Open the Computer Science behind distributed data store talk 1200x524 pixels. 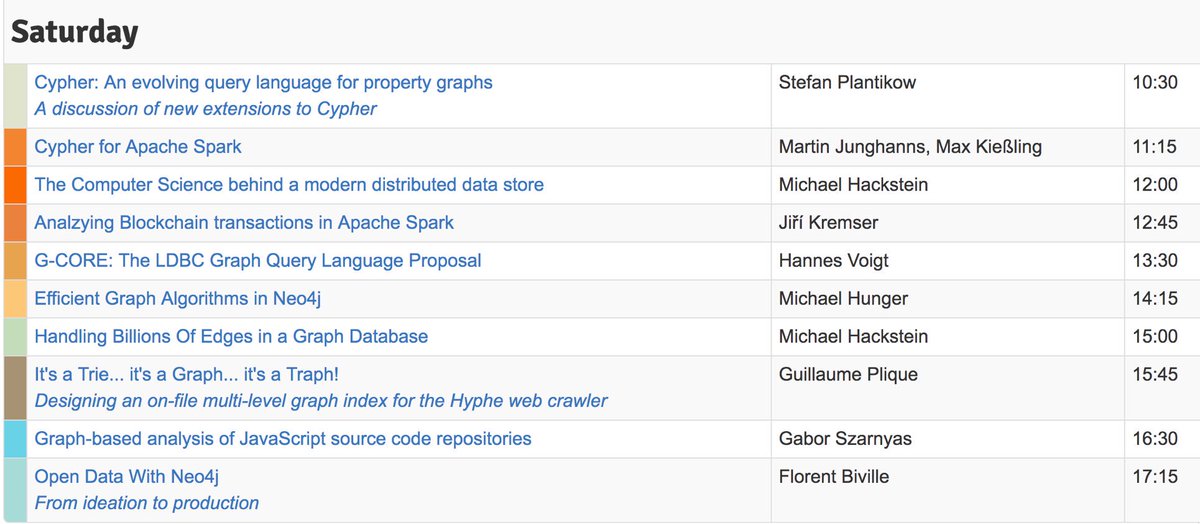point(289,185)
